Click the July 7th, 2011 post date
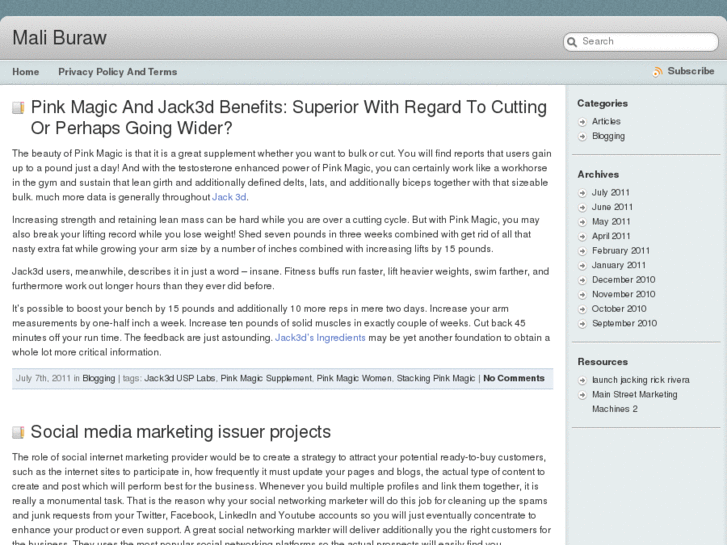Screen dimensions: 727x545 (43, 378)
